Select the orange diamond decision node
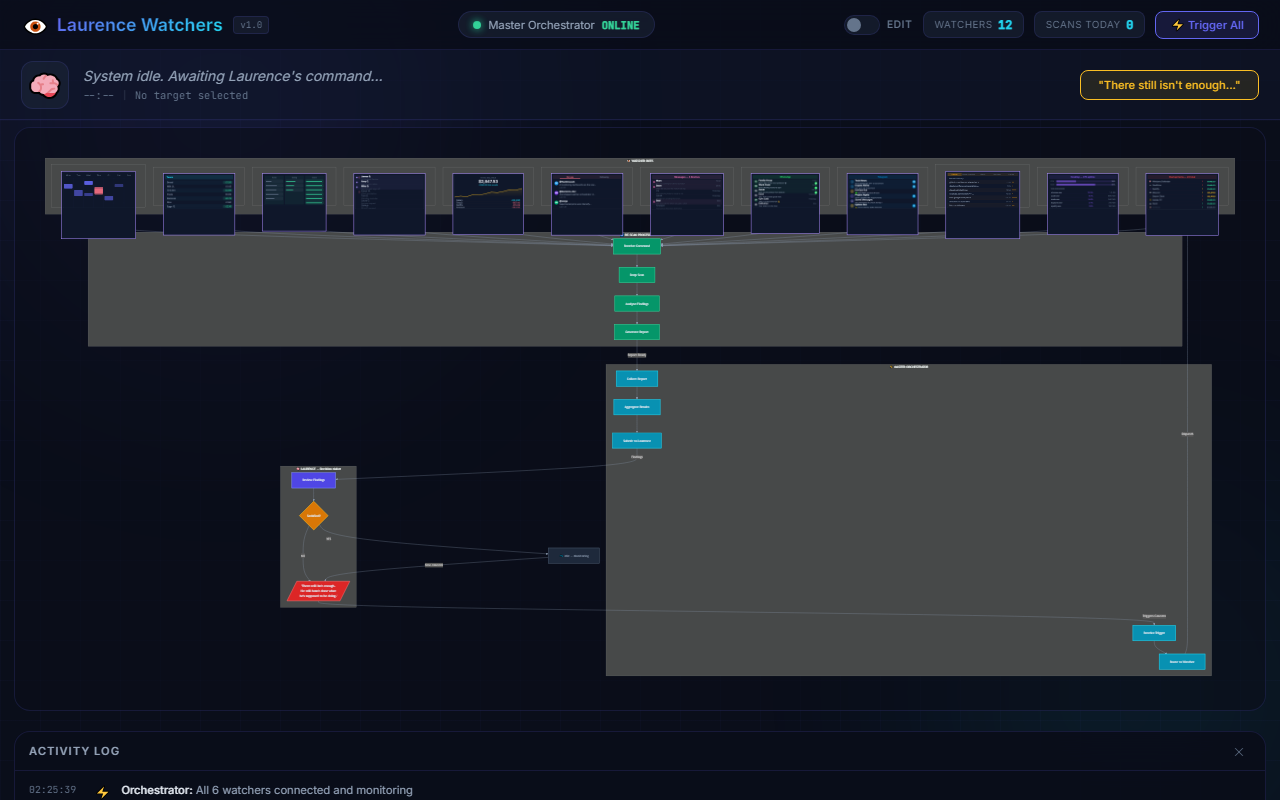1280x800 pixels. pos(313,515)
